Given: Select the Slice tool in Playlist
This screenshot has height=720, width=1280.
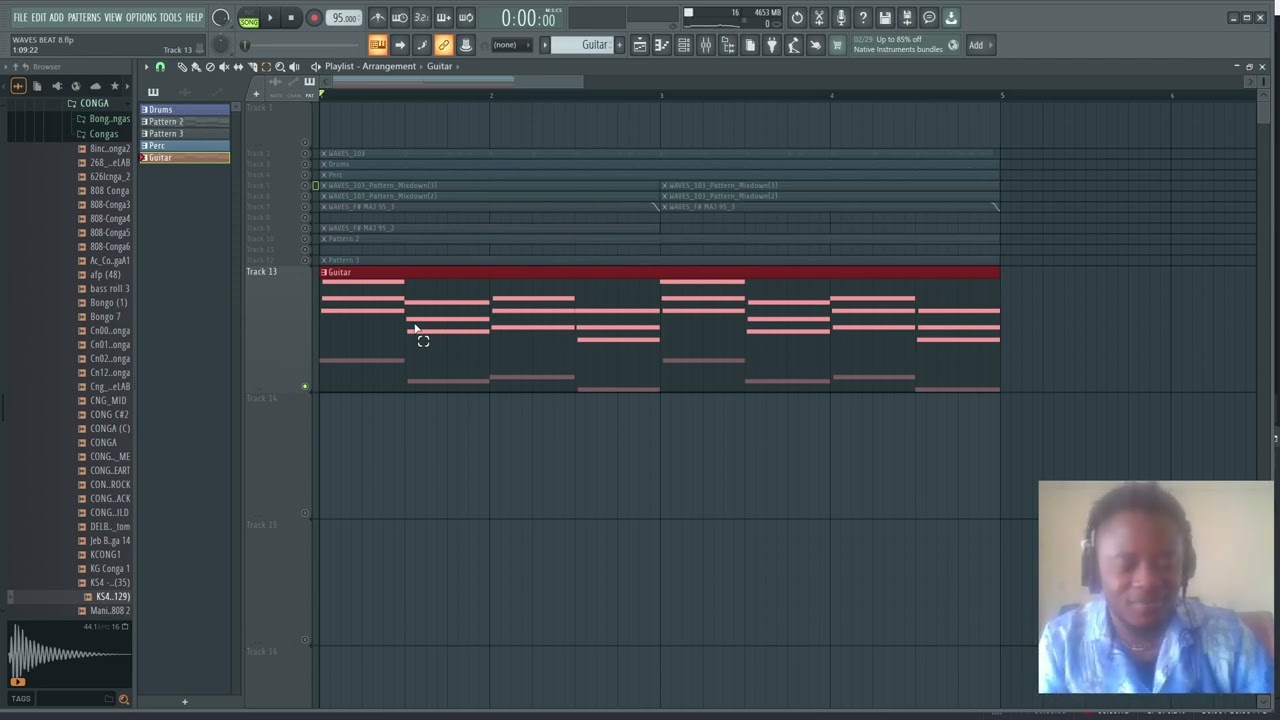Looking at the screenshot, I should point(252,67).
